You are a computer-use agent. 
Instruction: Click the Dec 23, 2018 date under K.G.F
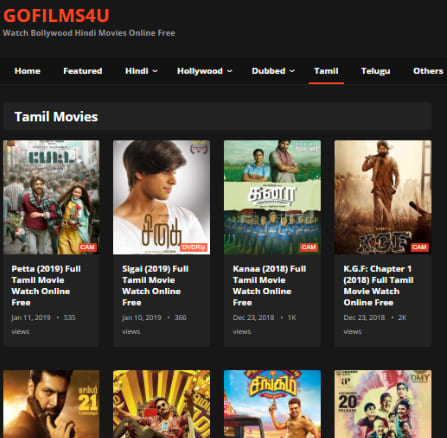pos(364,317)
